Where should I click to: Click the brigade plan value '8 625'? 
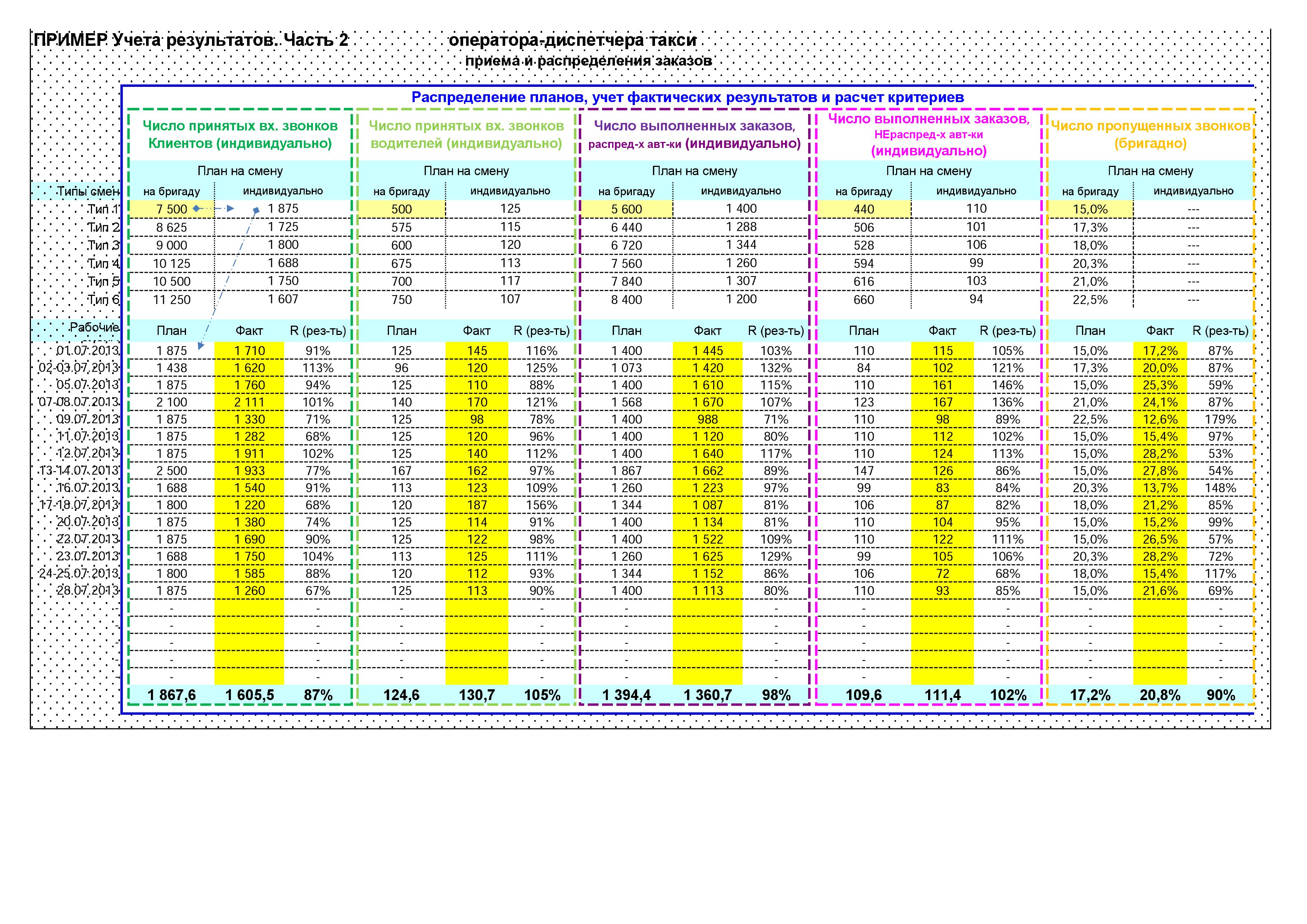[x=172, y=227]
